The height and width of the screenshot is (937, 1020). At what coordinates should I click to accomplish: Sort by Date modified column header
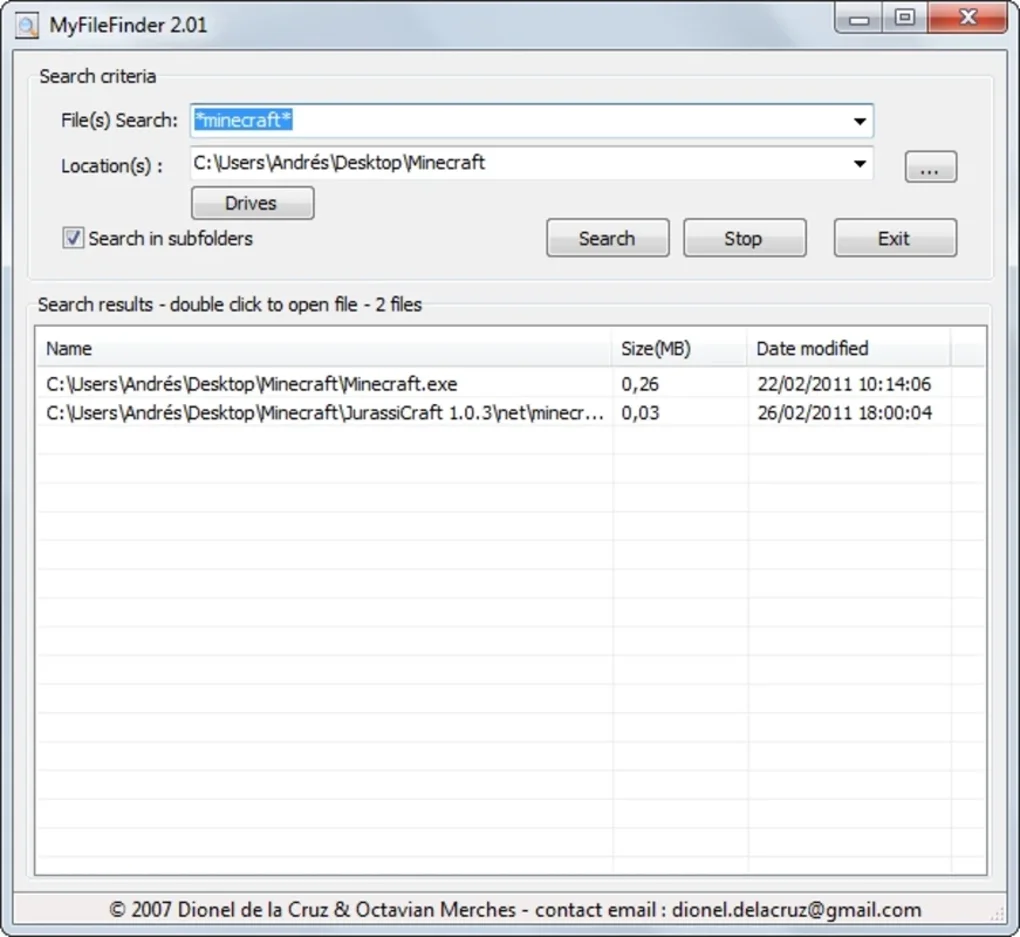(848, 348)
